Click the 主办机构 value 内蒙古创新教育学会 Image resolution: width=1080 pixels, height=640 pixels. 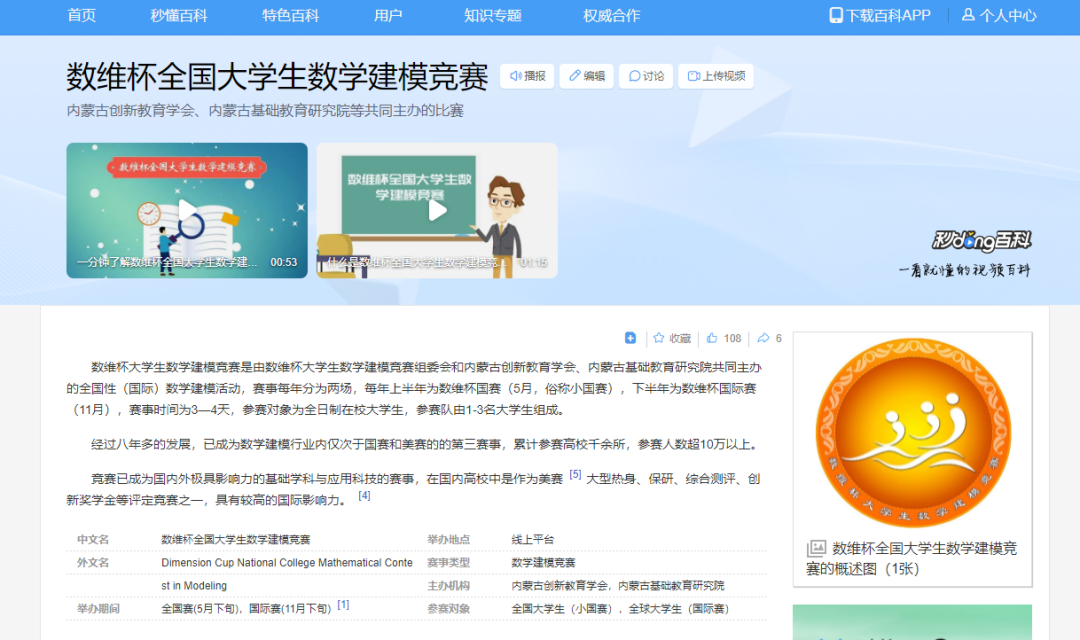(x=559, y=586)
